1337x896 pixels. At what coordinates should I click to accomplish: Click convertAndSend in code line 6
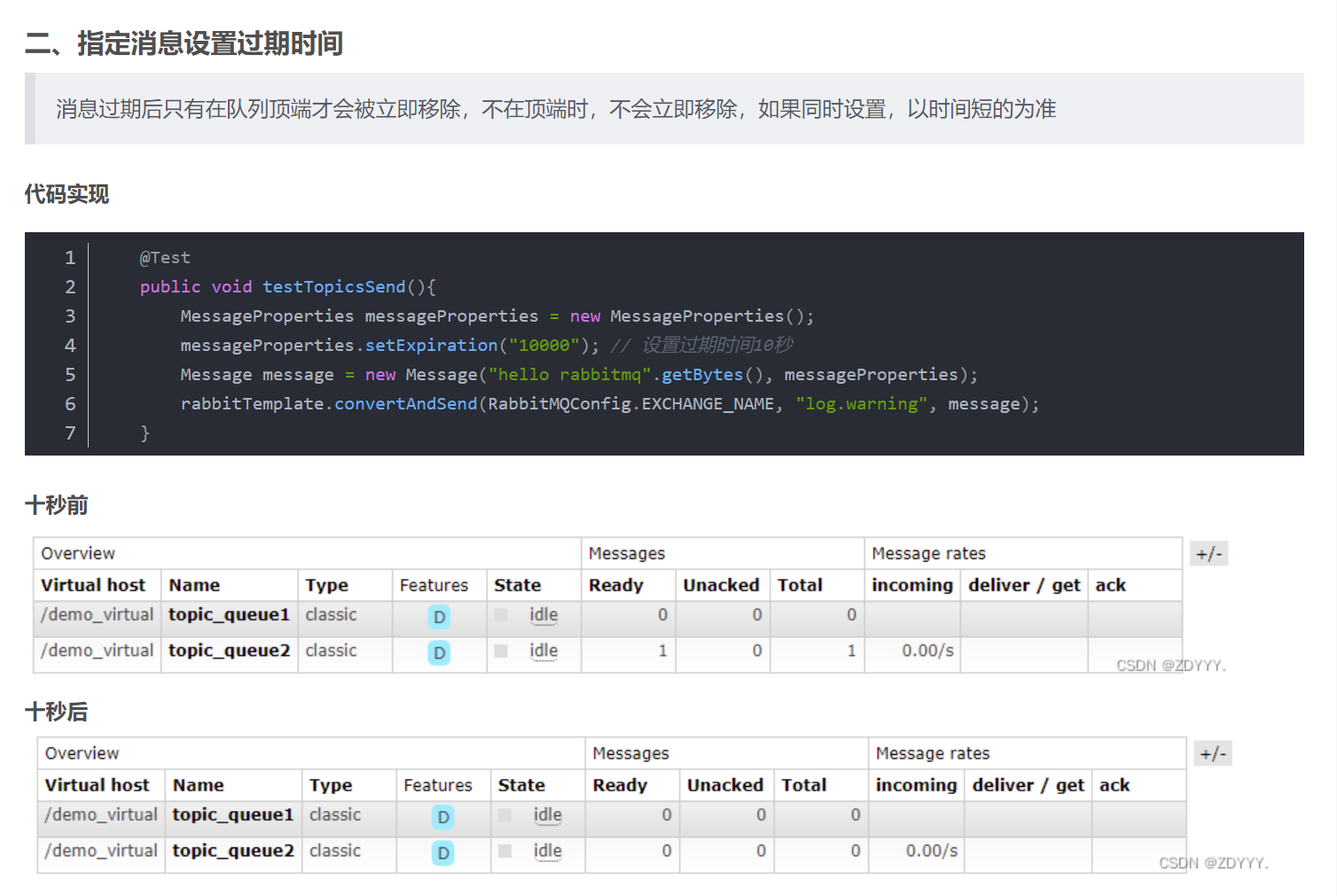coord(406,404)
